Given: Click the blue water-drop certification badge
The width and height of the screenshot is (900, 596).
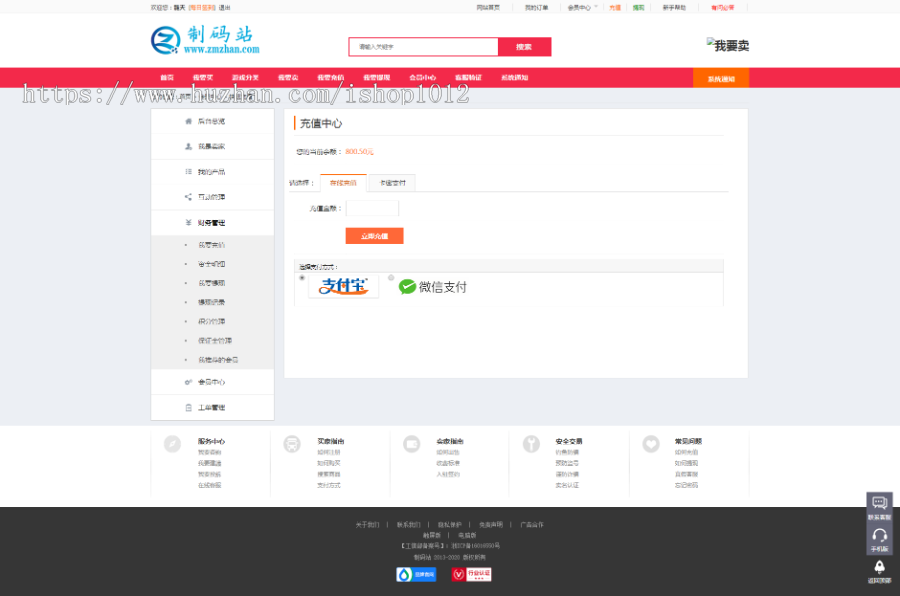Looking at the screenshot, I should [x=416, y=574].
